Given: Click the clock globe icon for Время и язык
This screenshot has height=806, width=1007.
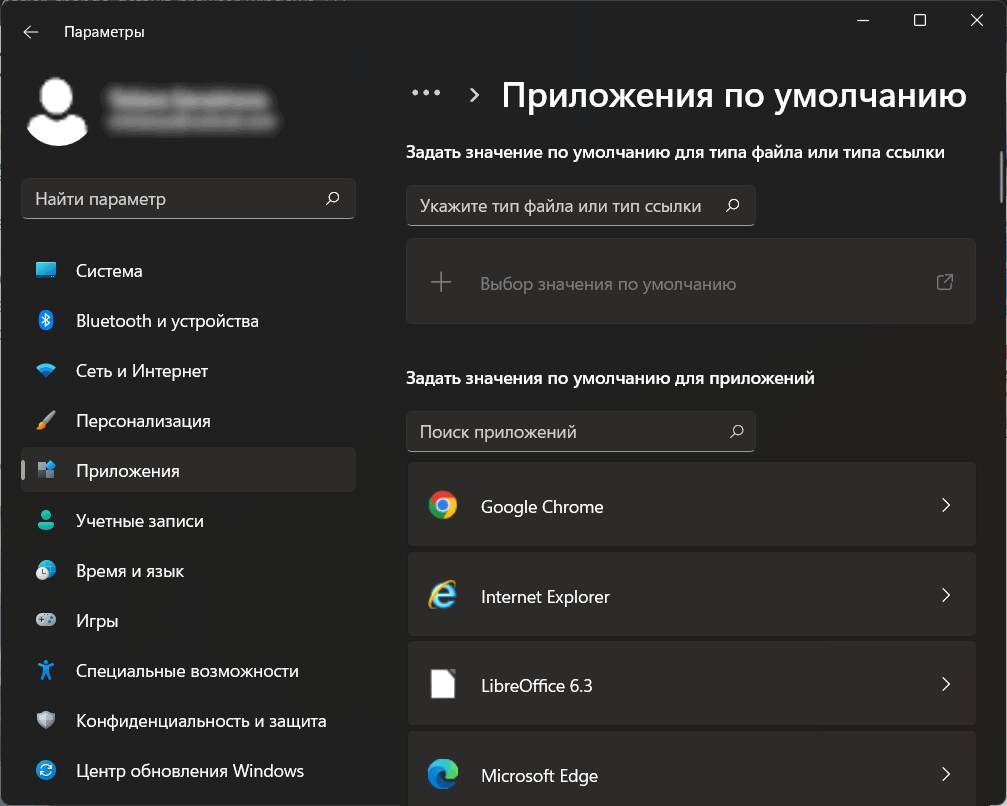Looking at the screenshot, I should tap(46, 570).
